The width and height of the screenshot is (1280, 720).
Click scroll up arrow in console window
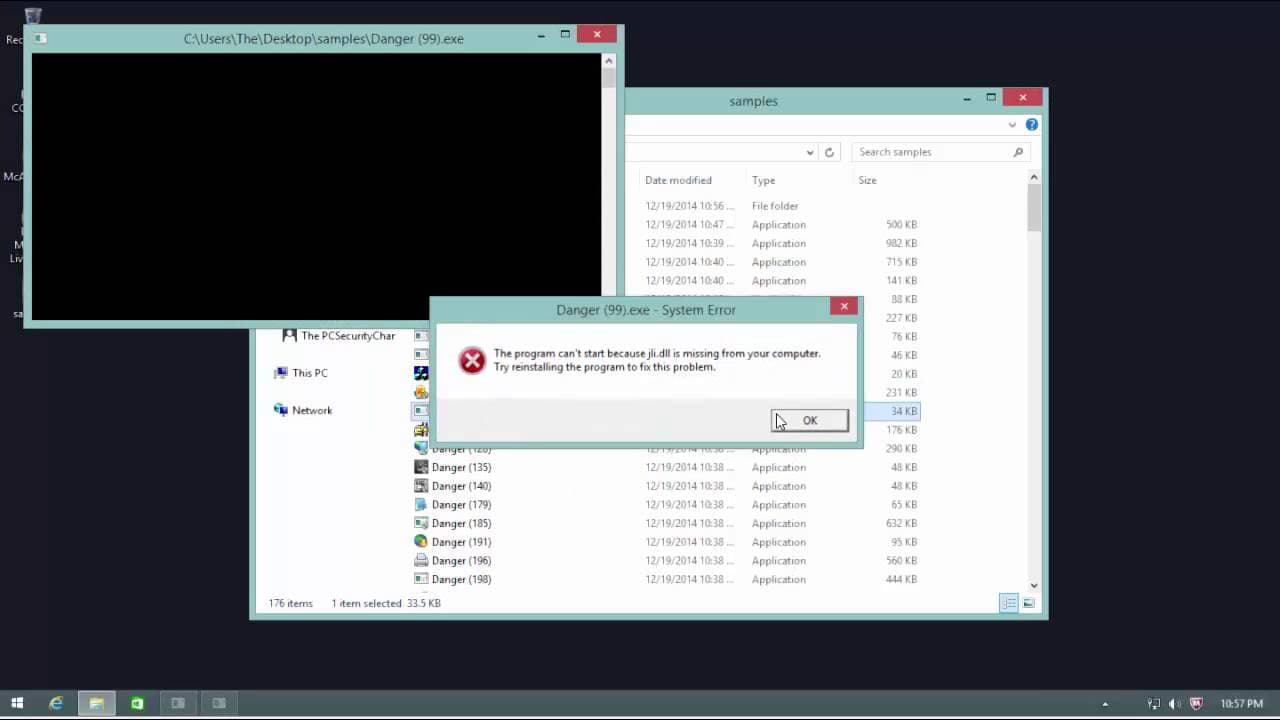coord(609,60)
